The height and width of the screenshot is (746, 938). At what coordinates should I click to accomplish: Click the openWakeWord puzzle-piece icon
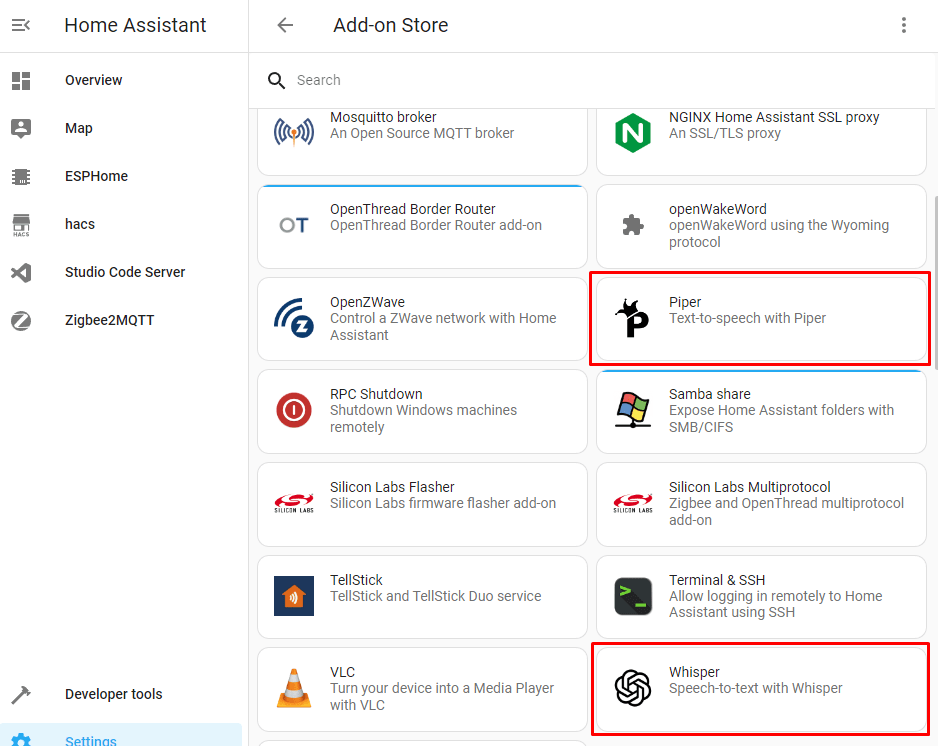click(633, 226)
